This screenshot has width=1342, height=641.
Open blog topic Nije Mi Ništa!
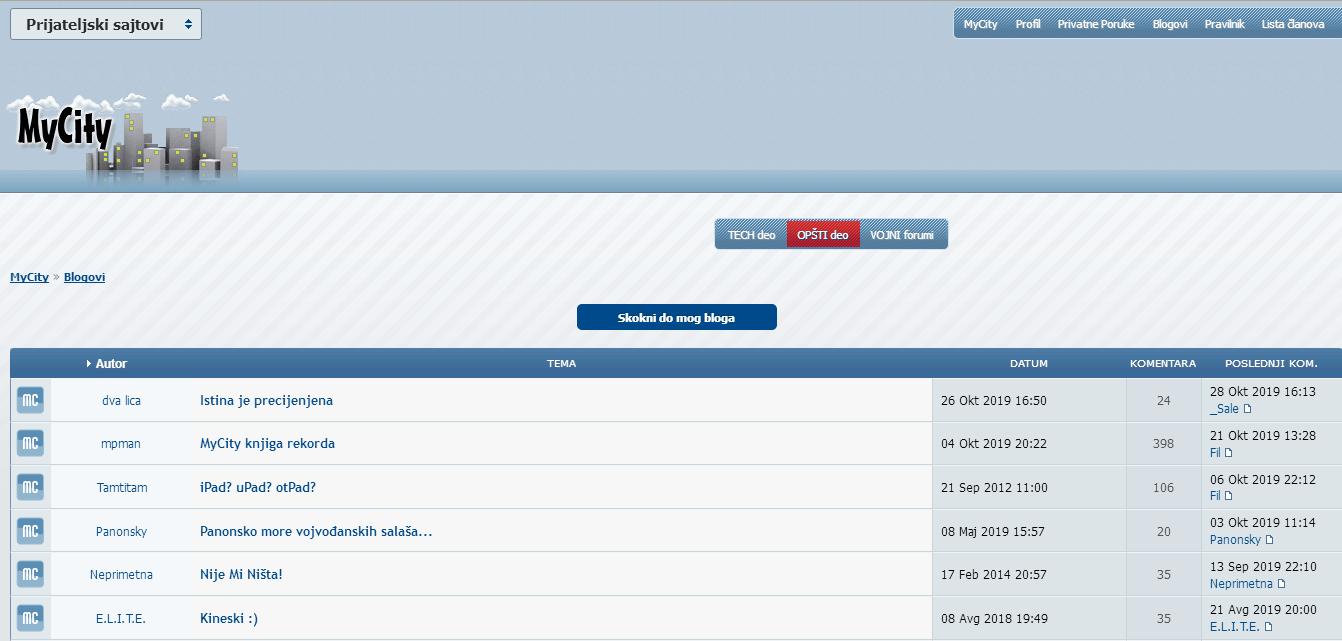241,574
